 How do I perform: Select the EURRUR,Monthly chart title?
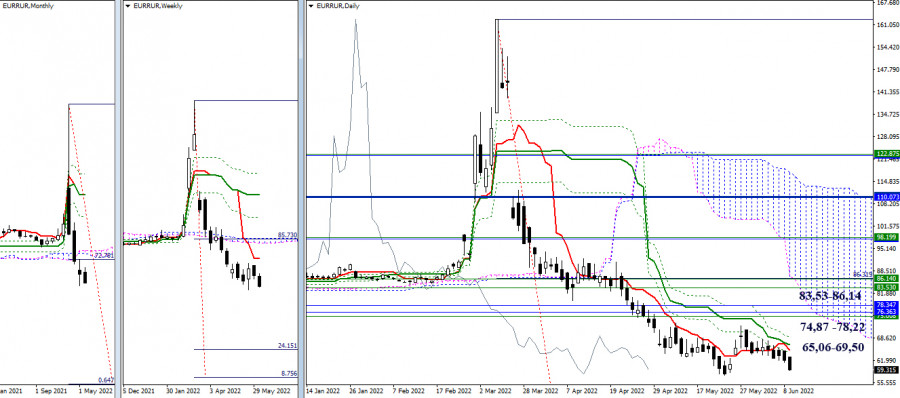28,6
